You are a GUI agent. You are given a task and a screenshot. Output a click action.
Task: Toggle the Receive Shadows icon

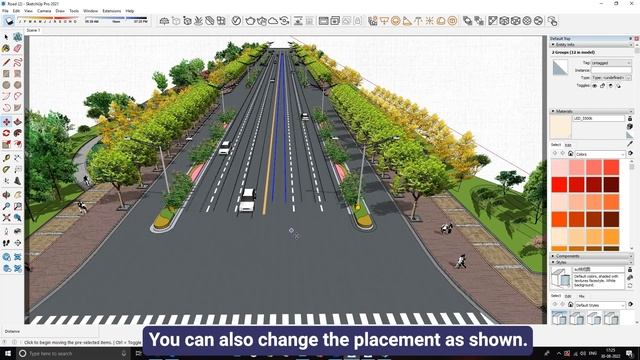point(611,86)
